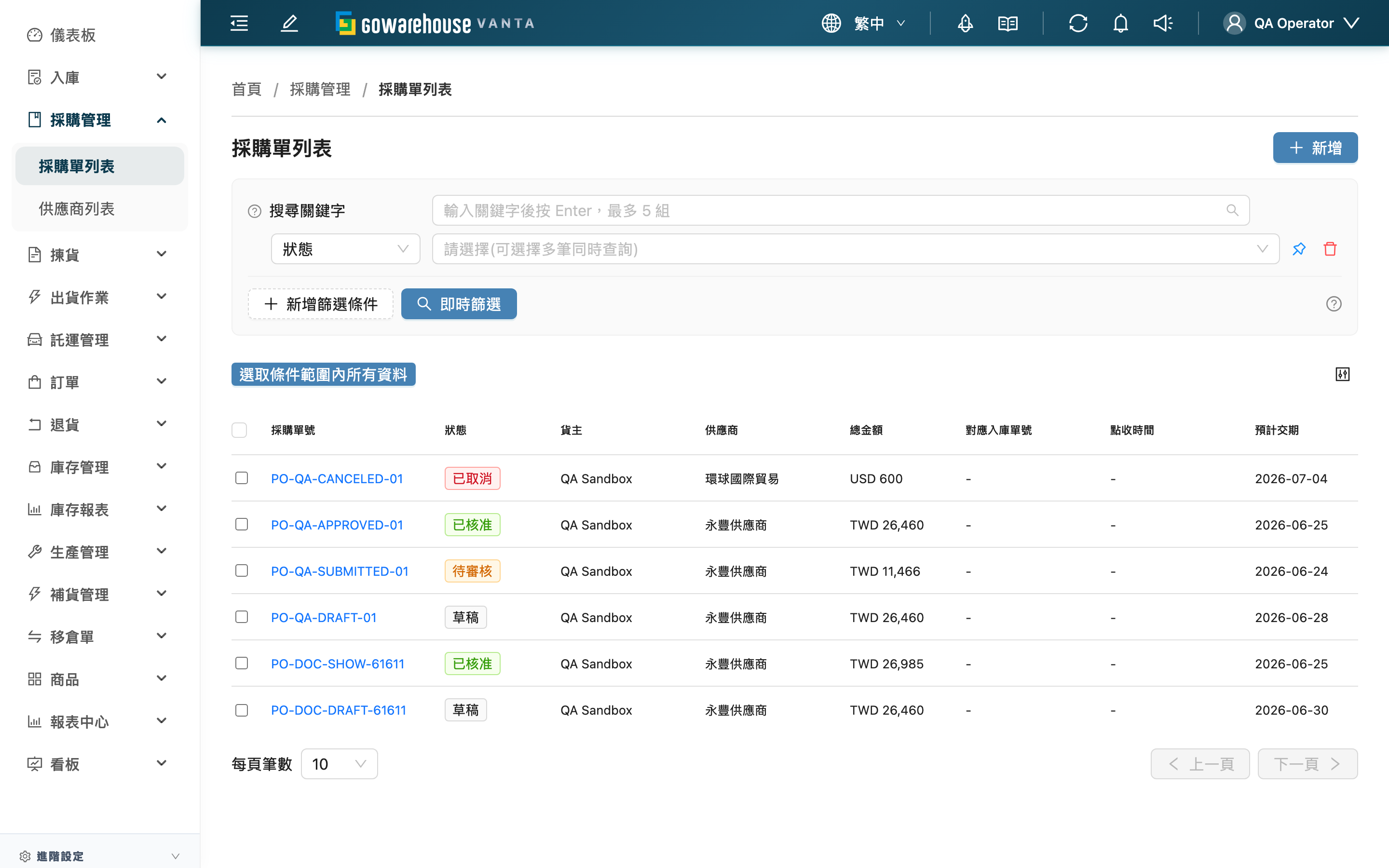1389x868 pixels.
Task: Open the 請選擇 multi-select status dropdown
Action: (x=855, y=248)
